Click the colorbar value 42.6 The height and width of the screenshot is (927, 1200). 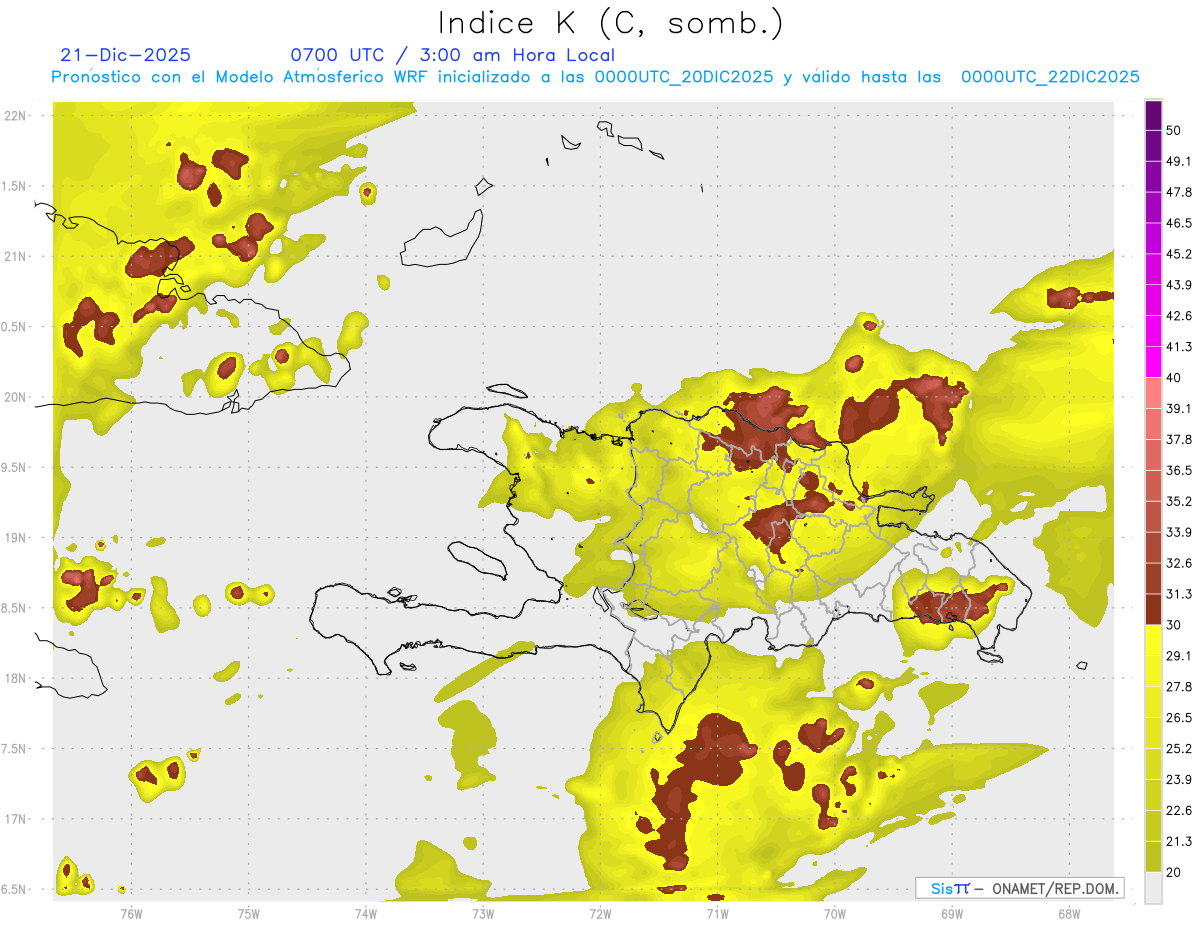1178,316
